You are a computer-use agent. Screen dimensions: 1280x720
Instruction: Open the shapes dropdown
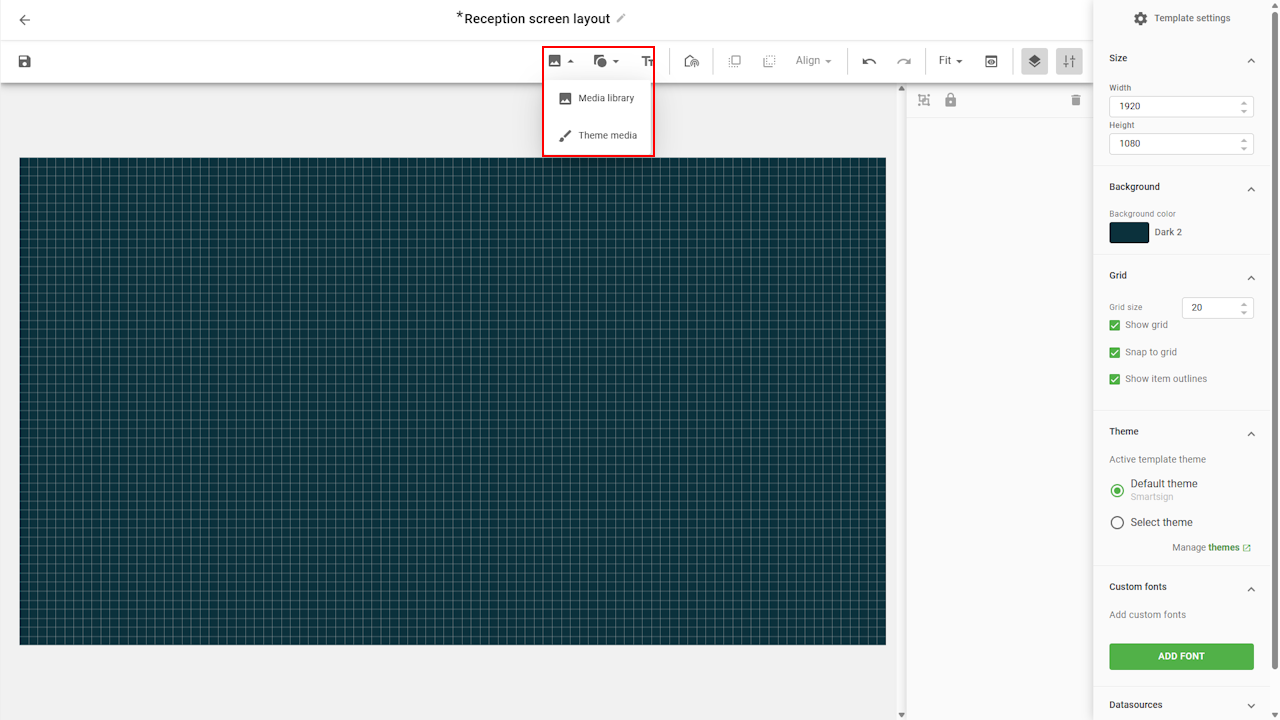click(606, 61)
